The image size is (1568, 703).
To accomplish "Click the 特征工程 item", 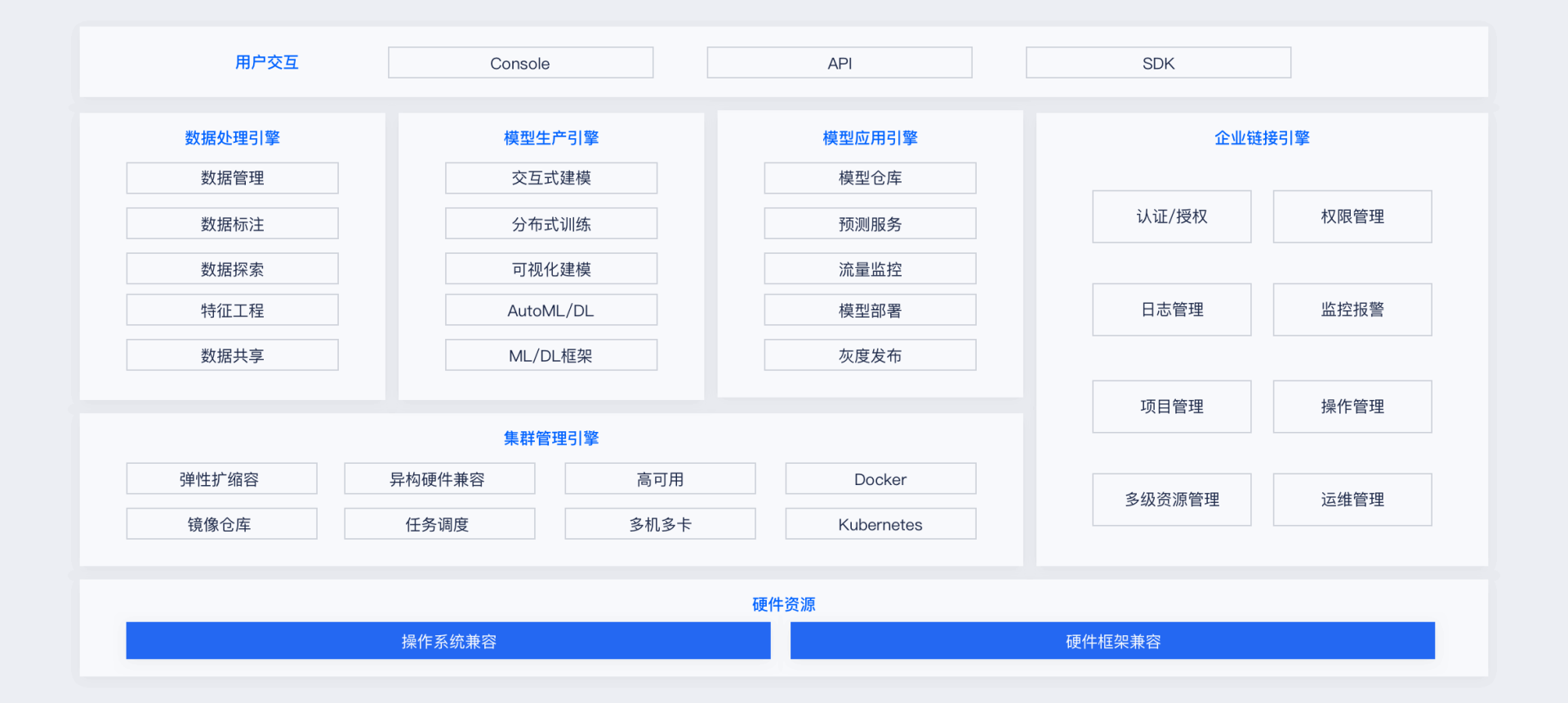I will [x=232, y=310].
